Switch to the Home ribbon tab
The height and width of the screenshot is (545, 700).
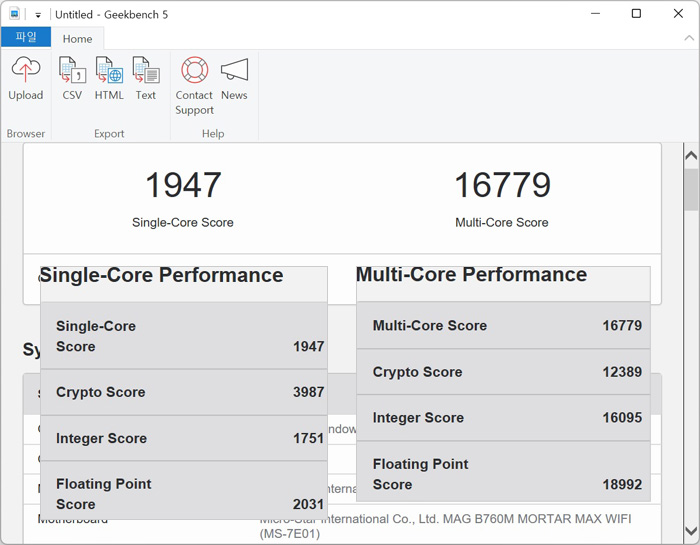tap(77, 39)
